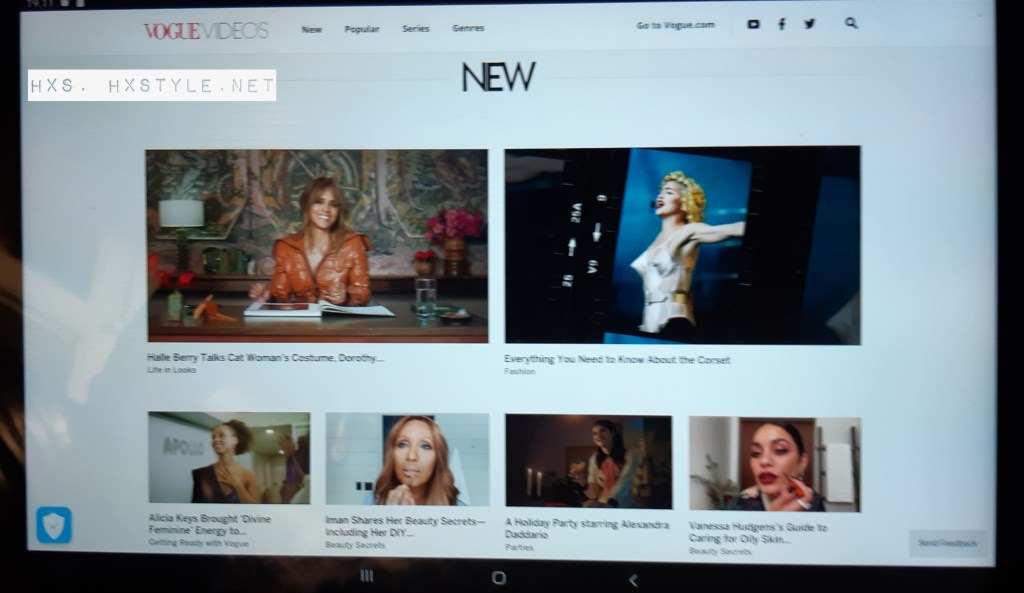Click the Go to Vogue.com link
1024x593 pixels.
tap(676, 25)
